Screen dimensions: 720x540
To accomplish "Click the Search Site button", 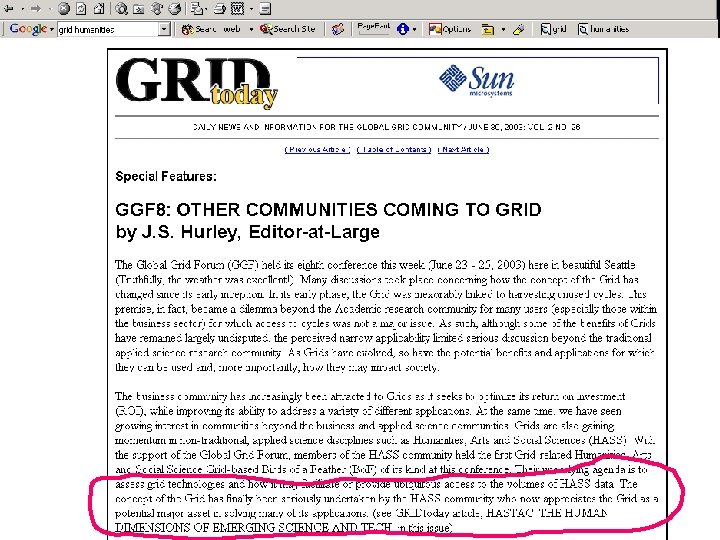I will (x=287, y=29).
